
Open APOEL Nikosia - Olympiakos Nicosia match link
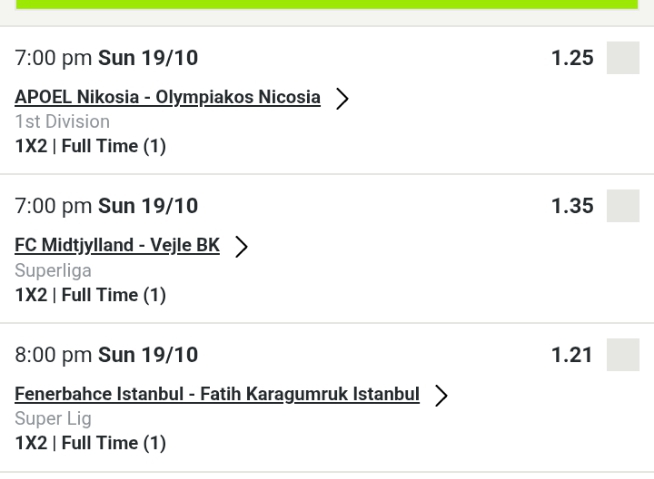(x=167, y=97)
